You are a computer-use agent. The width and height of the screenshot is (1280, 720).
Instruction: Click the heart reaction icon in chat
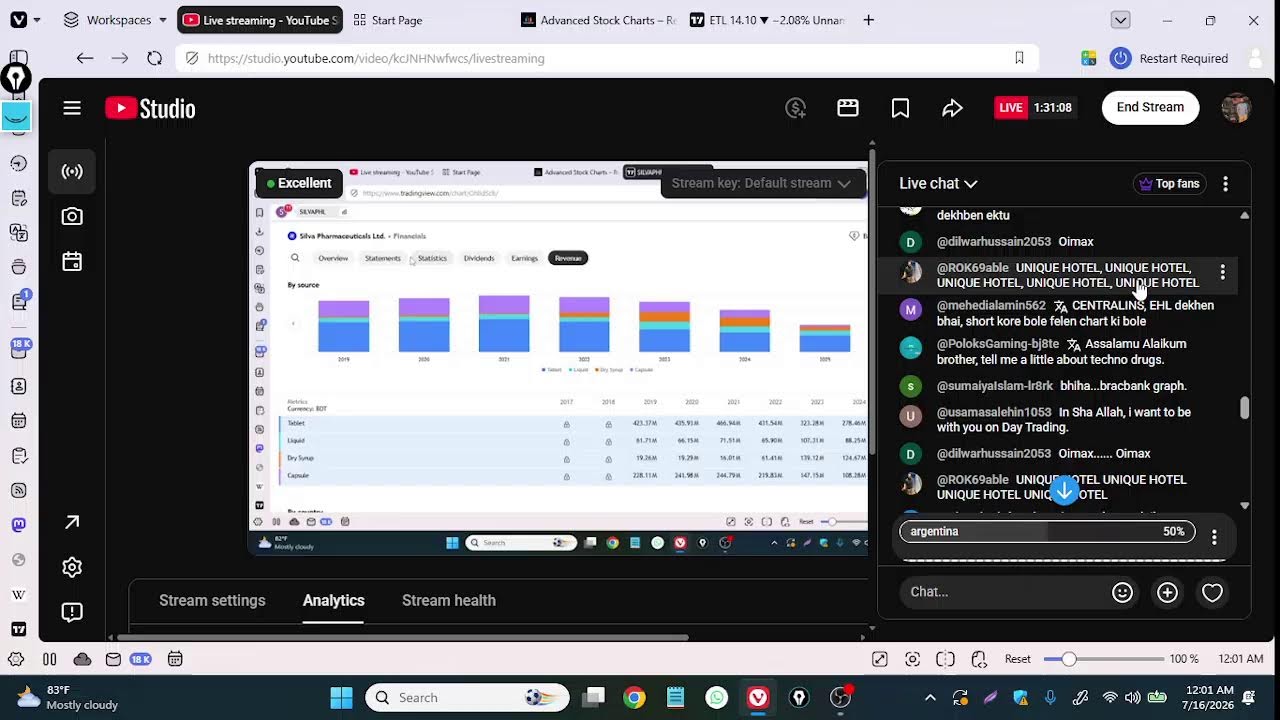[1212, 593]
